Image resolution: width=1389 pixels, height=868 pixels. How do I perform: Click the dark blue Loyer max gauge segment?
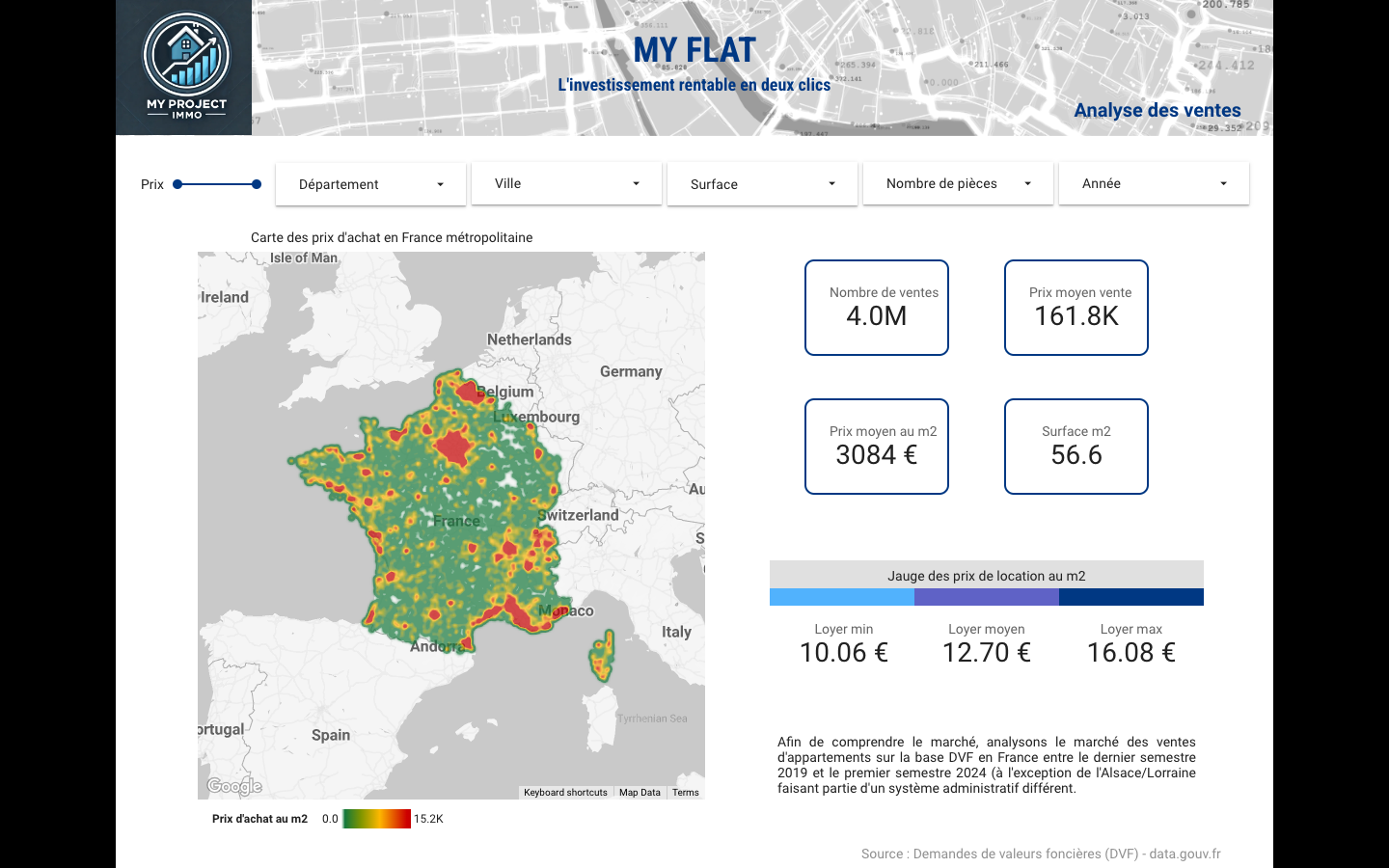click(x=1131, y=597)
